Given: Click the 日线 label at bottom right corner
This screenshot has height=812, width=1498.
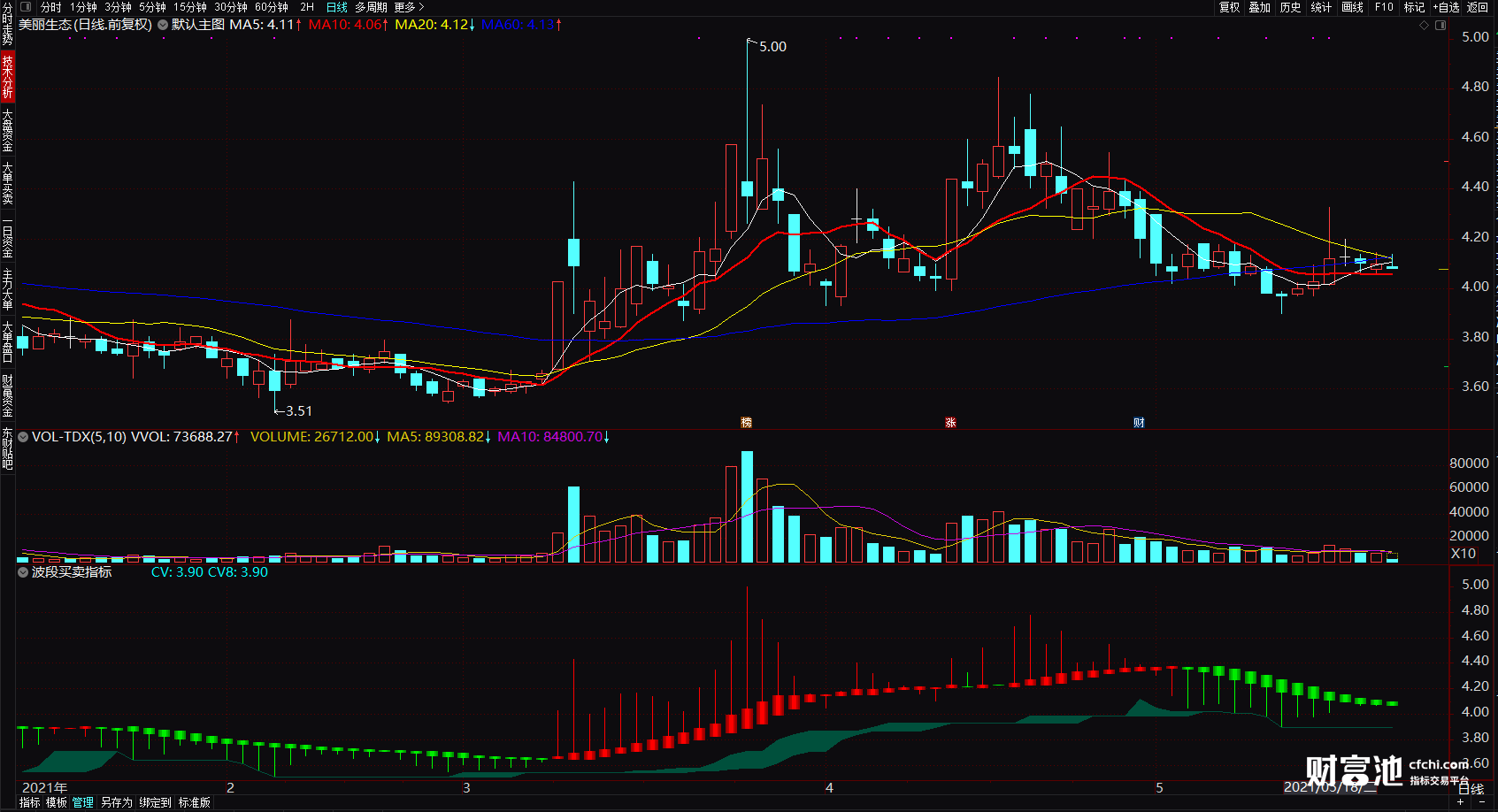Looking at the screenshot, I should click(x=1471, y=789).
